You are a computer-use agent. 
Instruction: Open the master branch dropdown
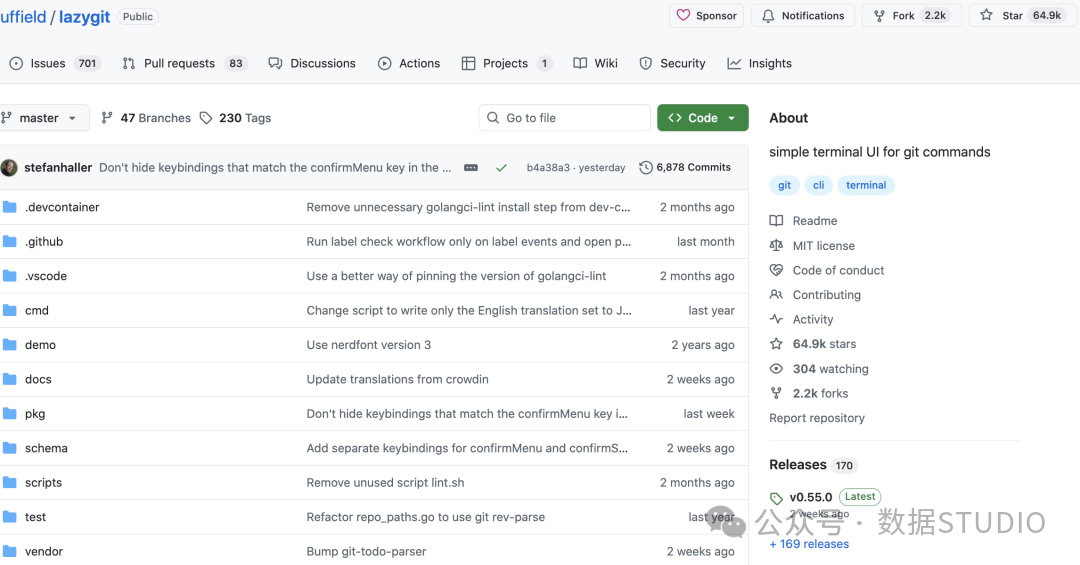coord(43,118)
